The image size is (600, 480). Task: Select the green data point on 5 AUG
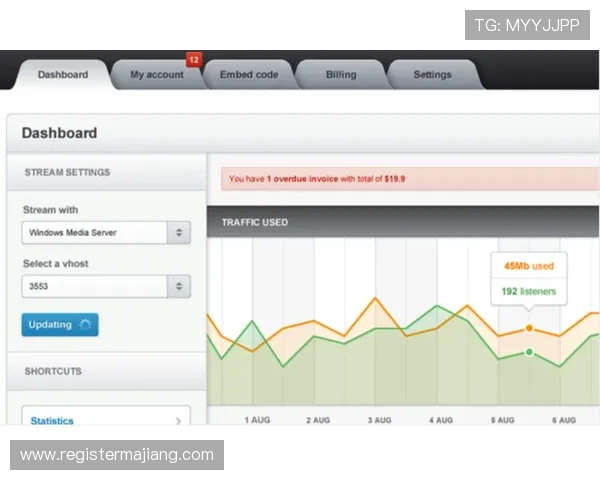[x=529, y=352]
